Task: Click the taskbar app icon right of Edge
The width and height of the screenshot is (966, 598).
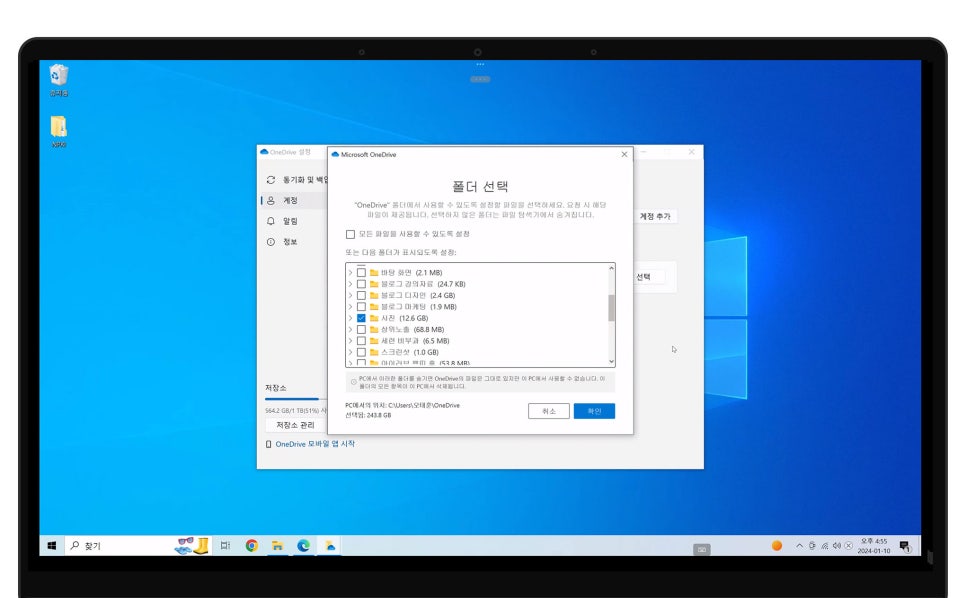Action: (330, 546)
